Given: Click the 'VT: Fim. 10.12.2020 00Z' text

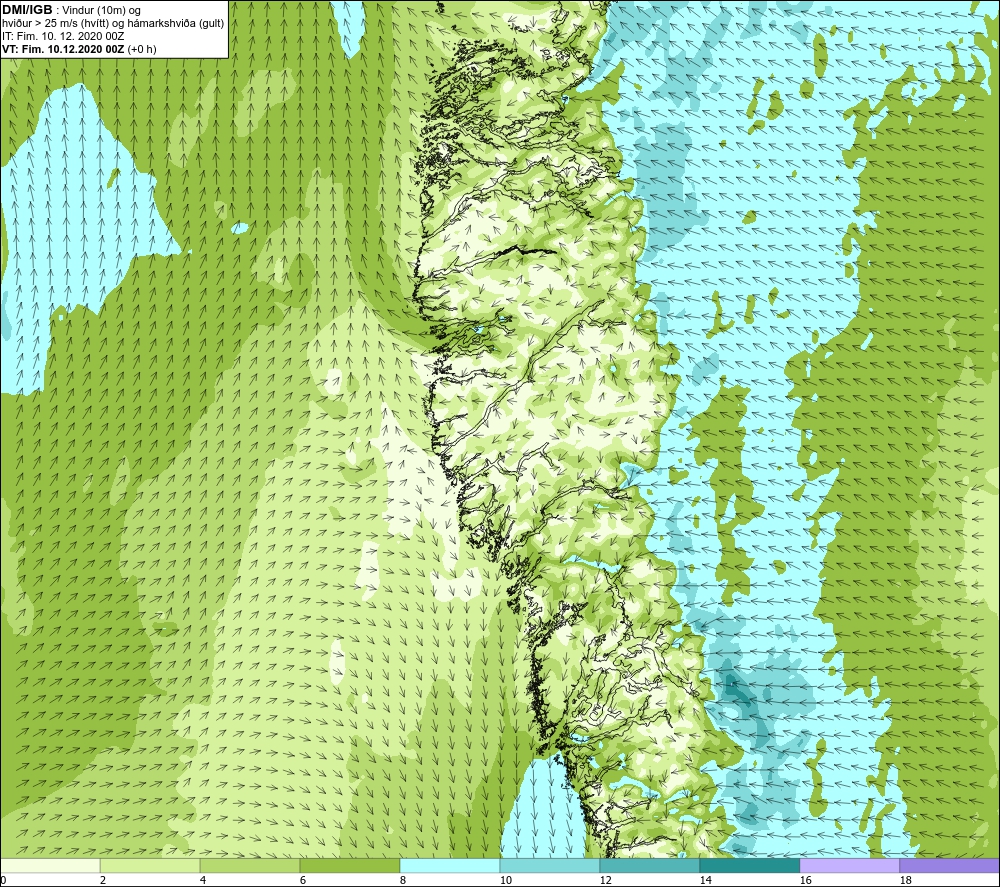Looking at the screenshot, I should pos(63,49).
